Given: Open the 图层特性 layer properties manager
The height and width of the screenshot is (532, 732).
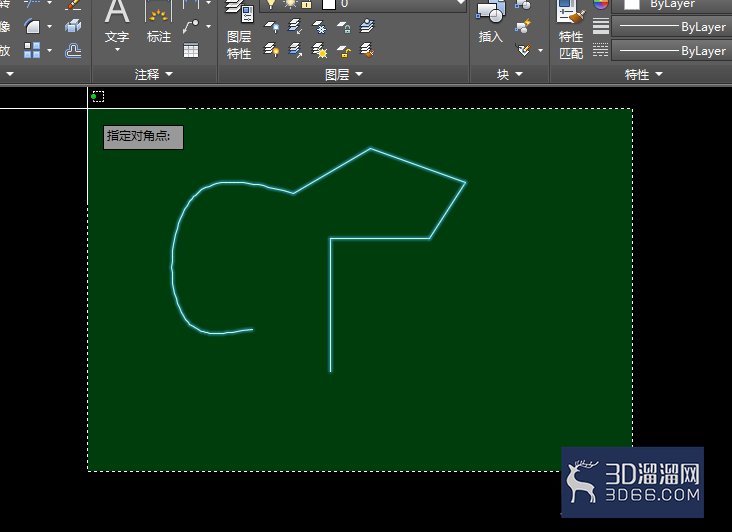Looking at the screenshot, I should (239, 30).
